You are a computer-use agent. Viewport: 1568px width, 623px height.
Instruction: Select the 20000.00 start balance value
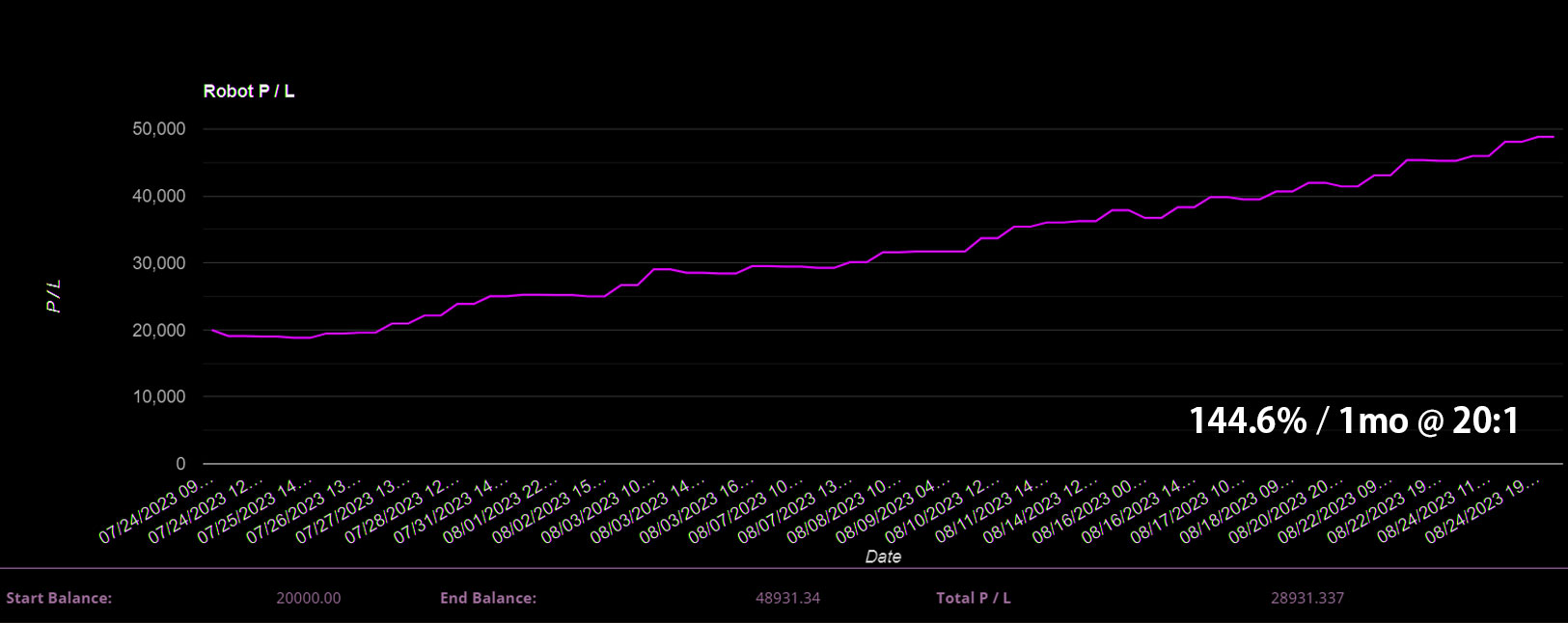coord(308,598)
